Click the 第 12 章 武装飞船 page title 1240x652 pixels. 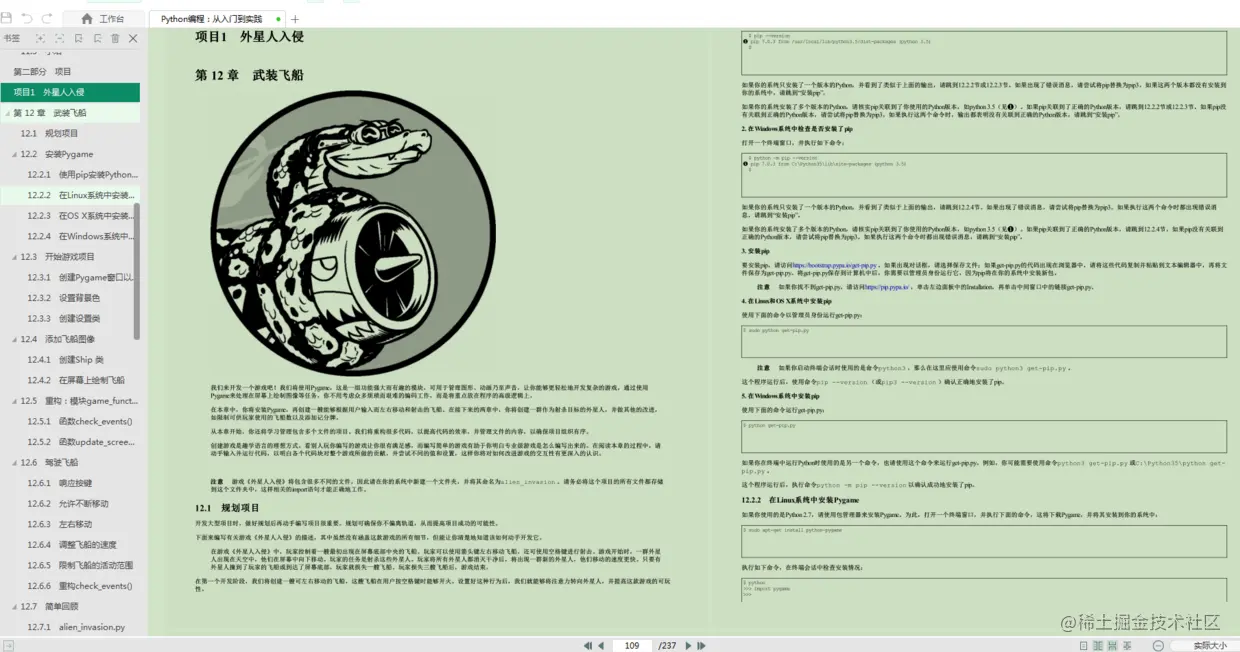coord(248,75)
